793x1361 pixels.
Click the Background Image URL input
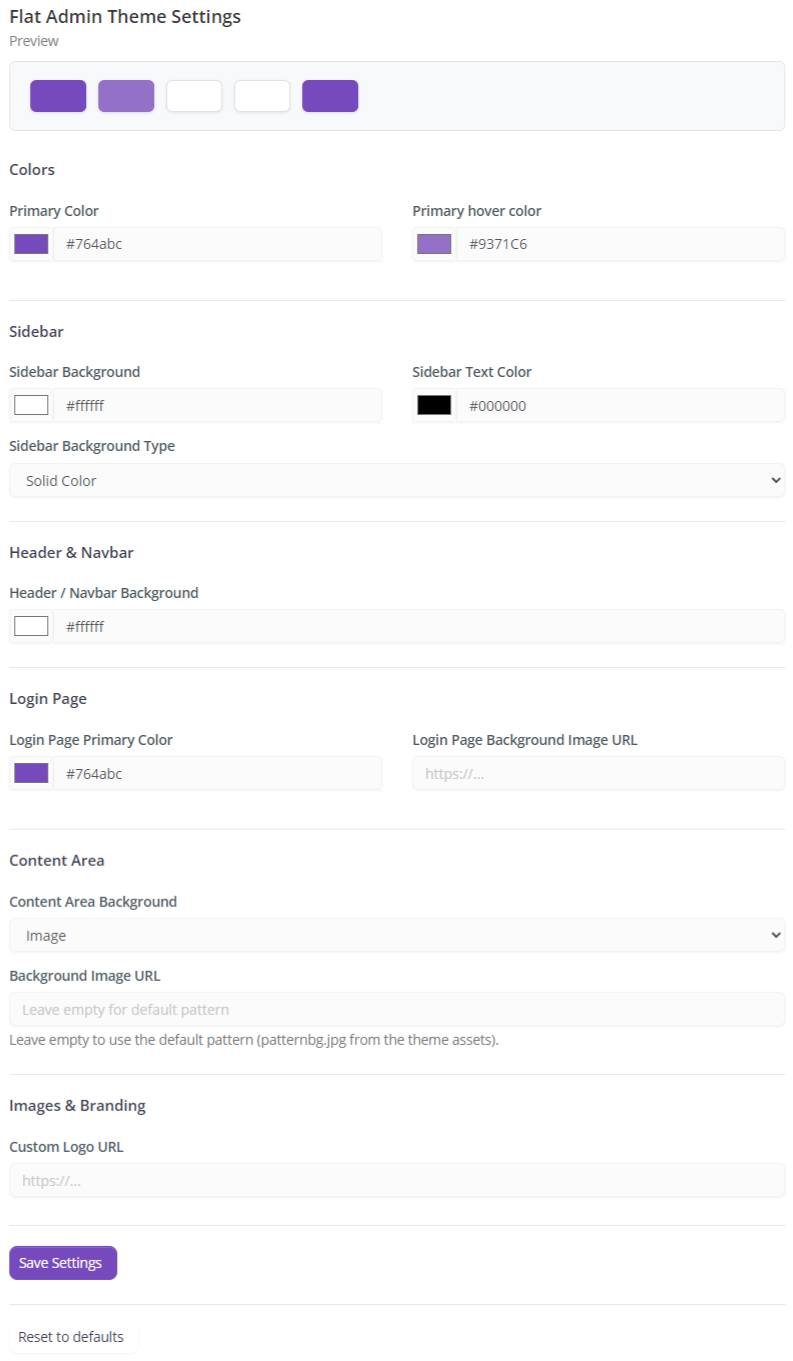(397, 1009)
